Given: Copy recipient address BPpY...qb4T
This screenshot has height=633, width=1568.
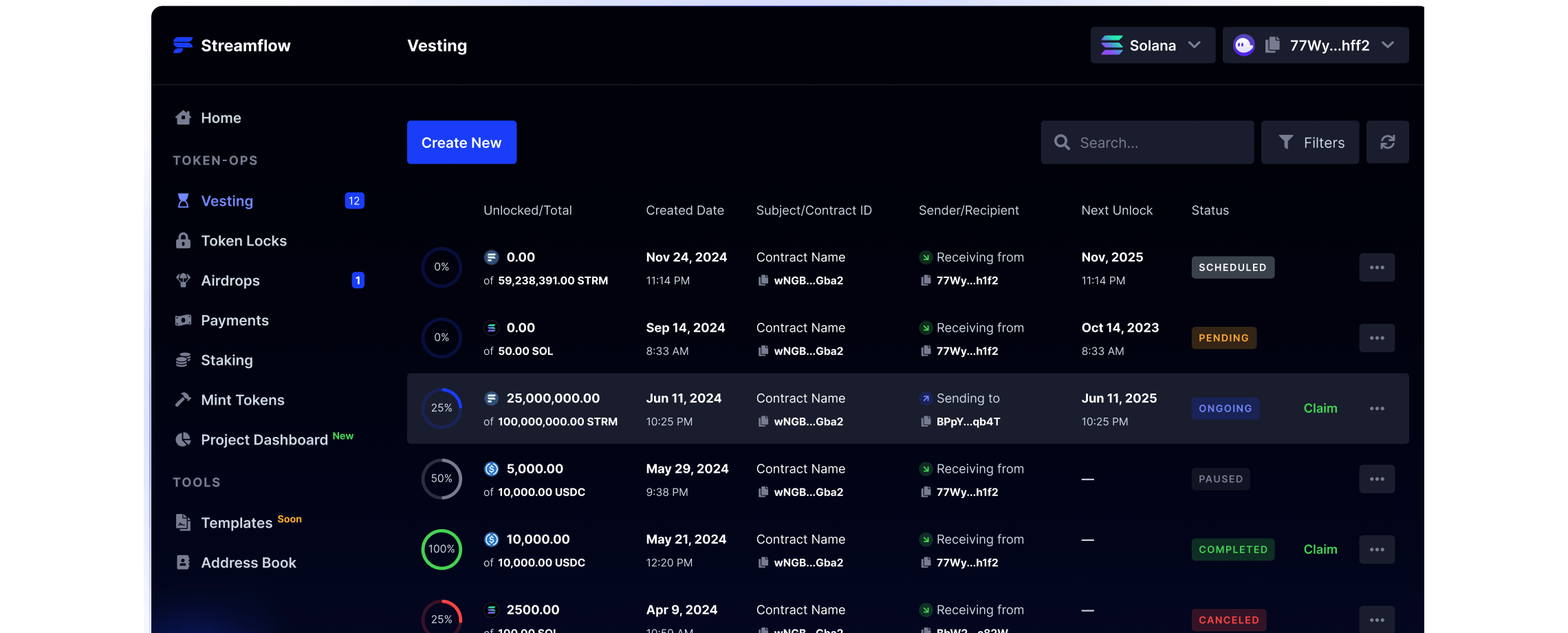Looking at the screenshot, I should [926, 422].
